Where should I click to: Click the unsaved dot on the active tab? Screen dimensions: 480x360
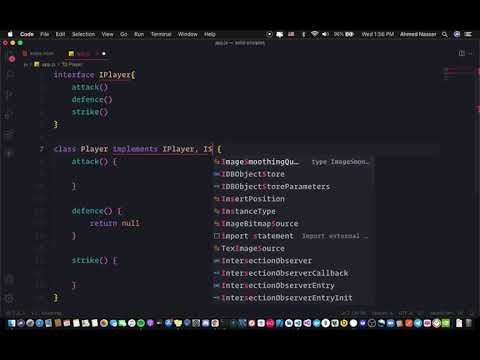point(104,54)
